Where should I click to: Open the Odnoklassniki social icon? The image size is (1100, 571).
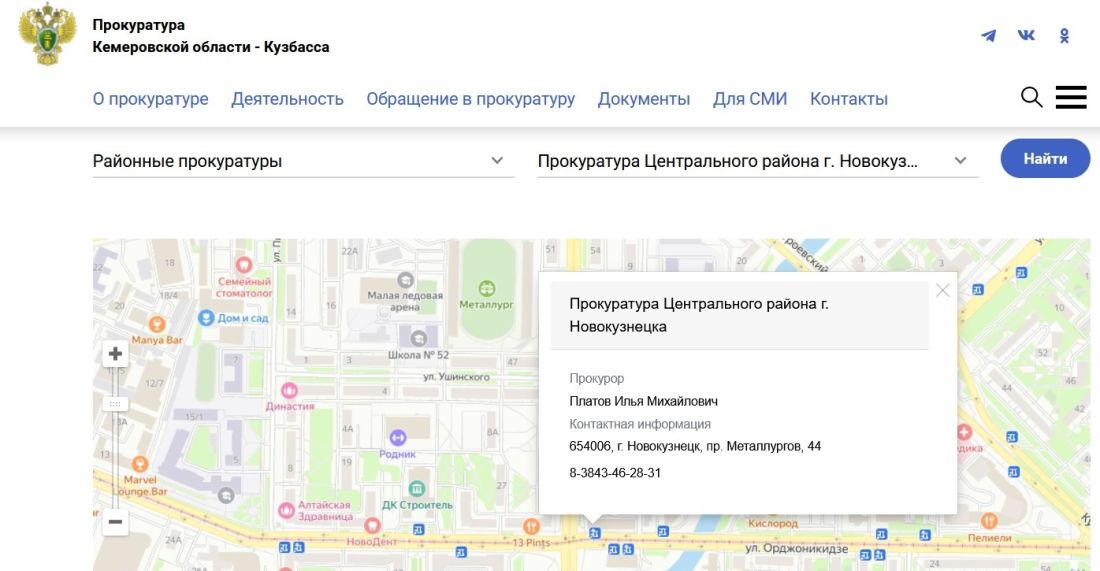(x=1064, y=36)
